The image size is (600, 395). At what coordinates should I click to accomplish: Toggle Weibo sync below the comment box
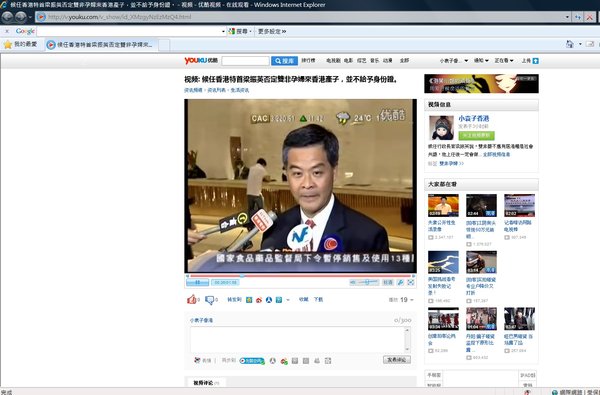click(284, 361)
